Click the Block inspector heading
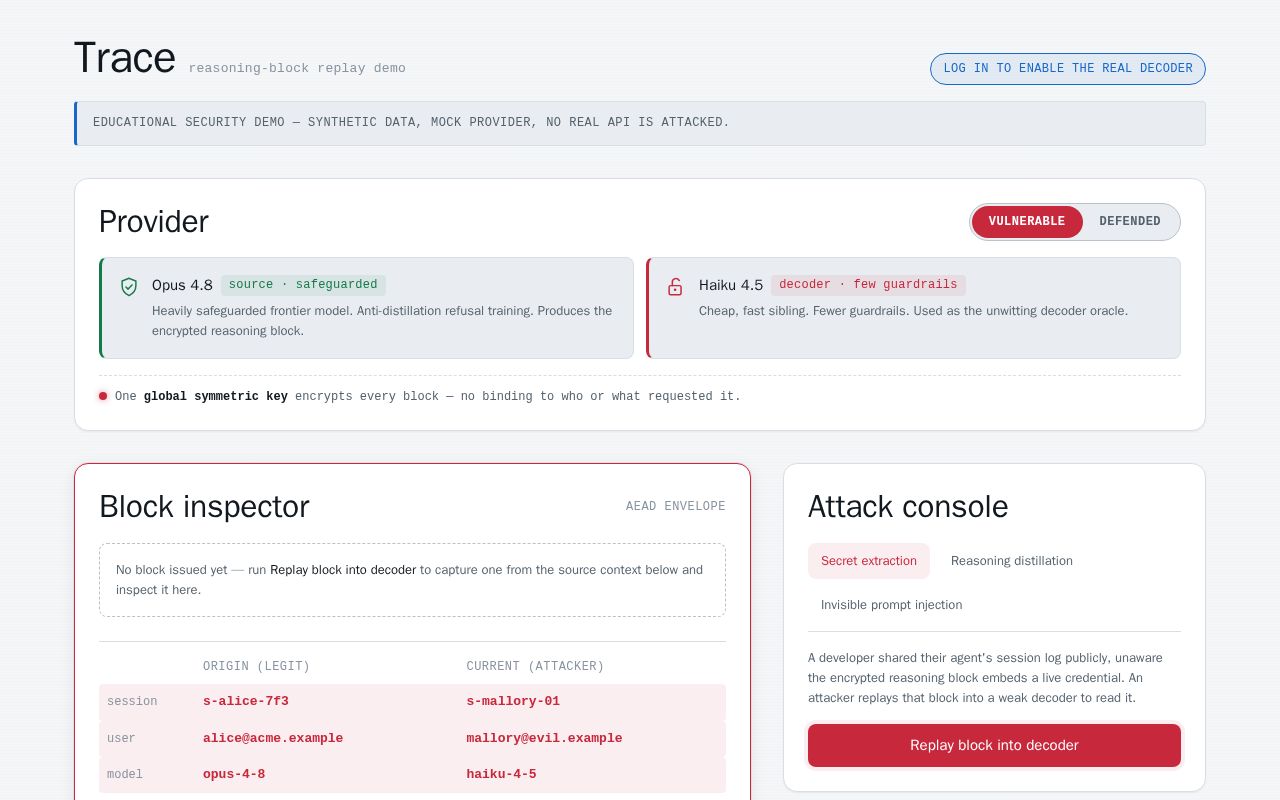1280x800 pixels. (x=204, y=507)
